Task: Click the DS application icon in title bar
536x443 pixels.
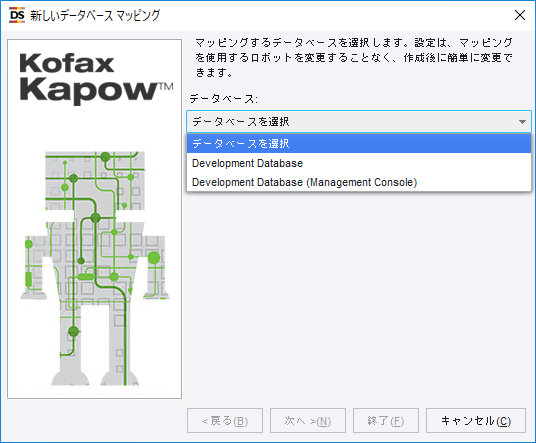Action: [x=17, y=15]
